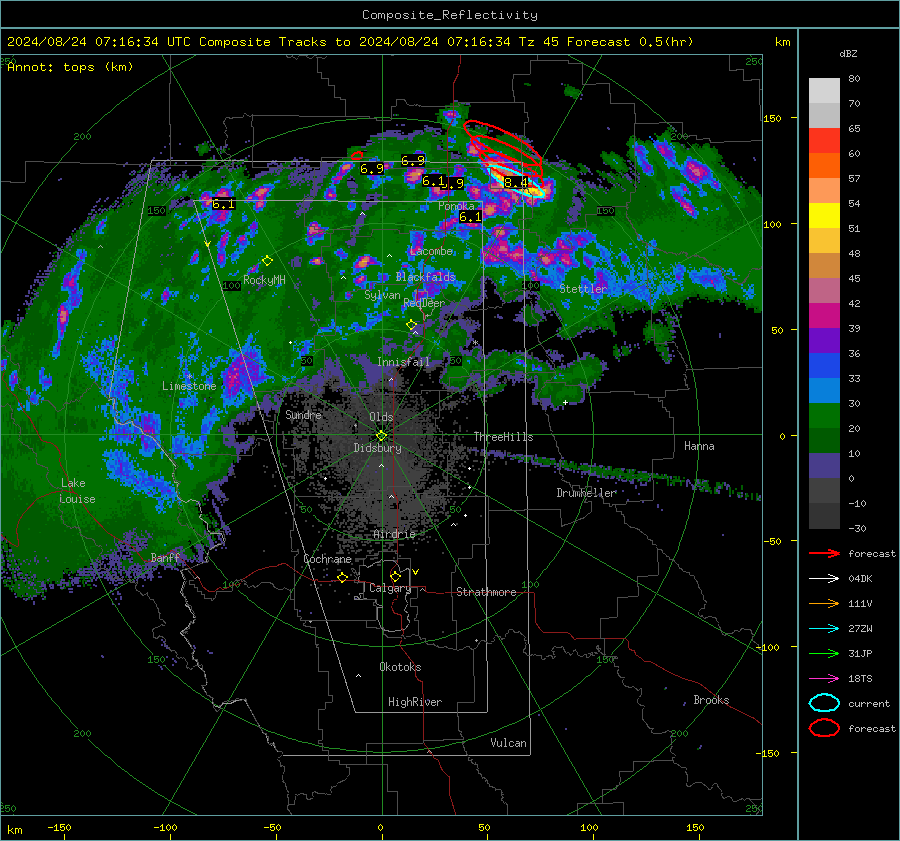Click the yellow diamond marker below RedDeer
This screenshot has height=841, width=900.
pyautogui.click(x=412, y=325)
